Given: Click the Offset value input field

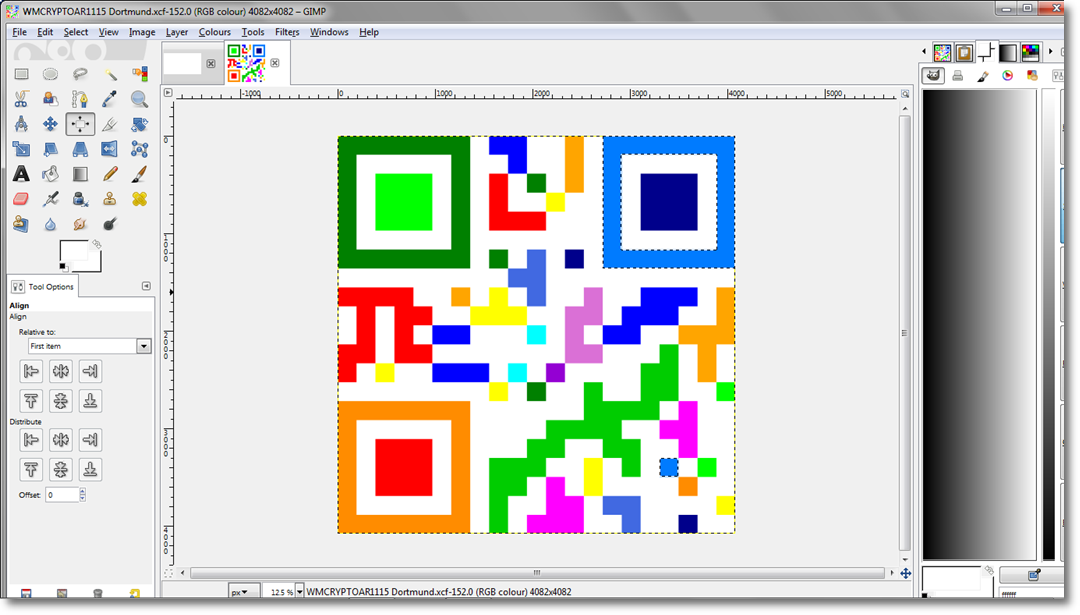Looking at the screenshot, I should tap(62, 495).
